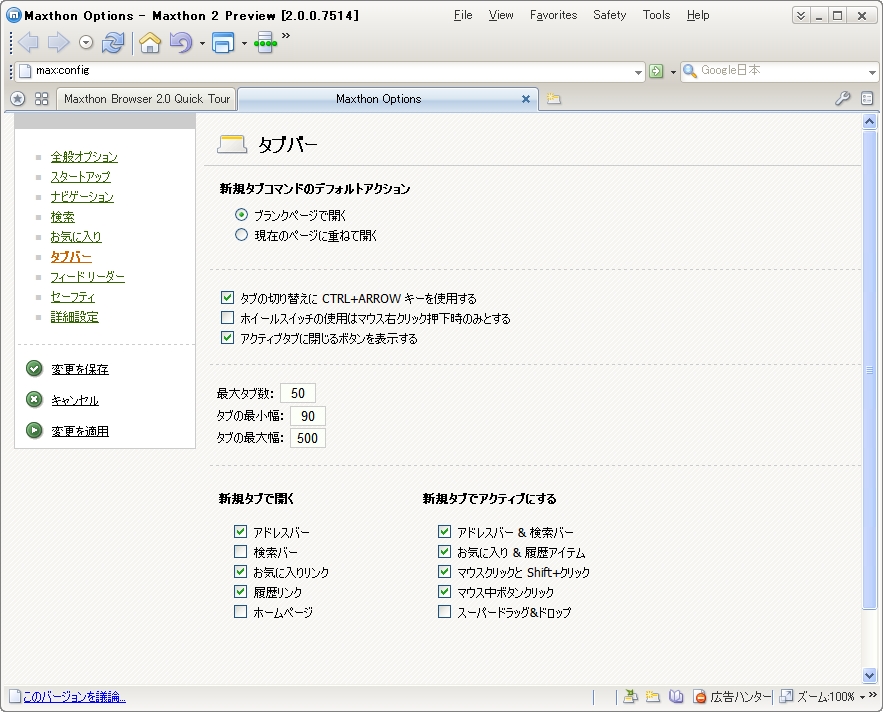Click the New window icon in toolbar

pos(223,43)
